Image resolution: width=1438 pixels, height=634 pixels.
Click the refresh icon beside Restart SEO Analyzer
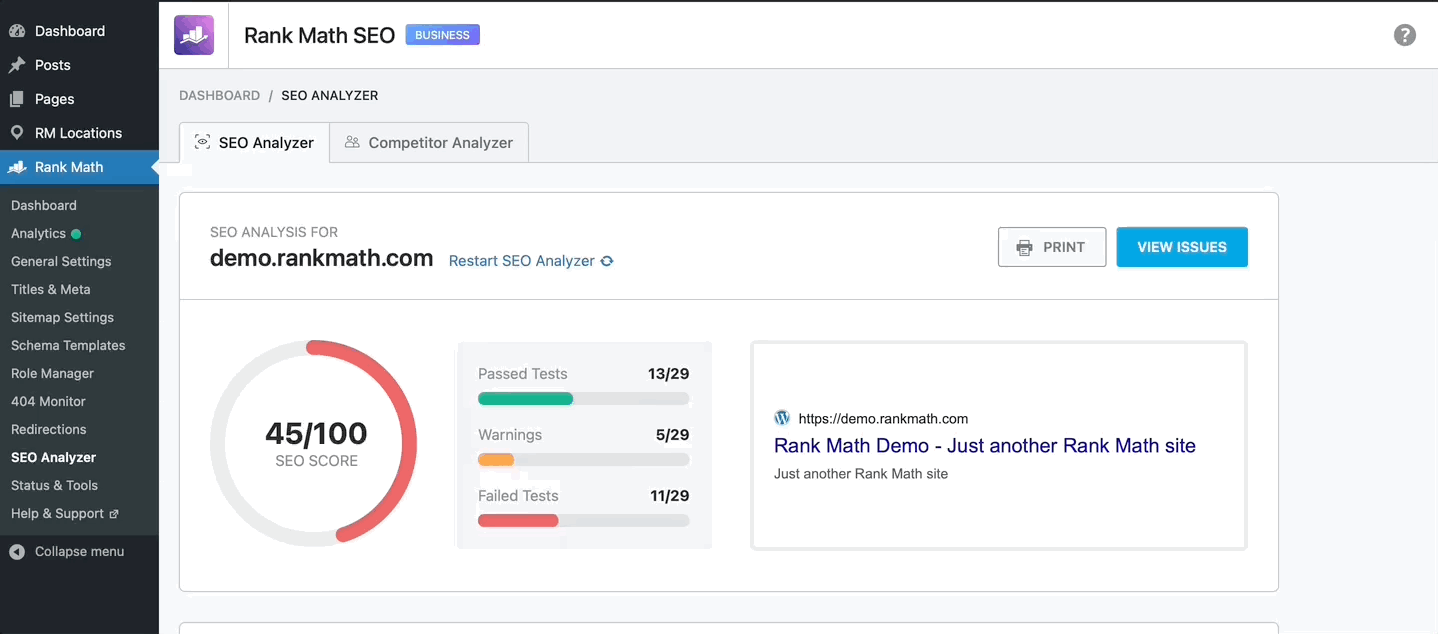click(607, 261)
